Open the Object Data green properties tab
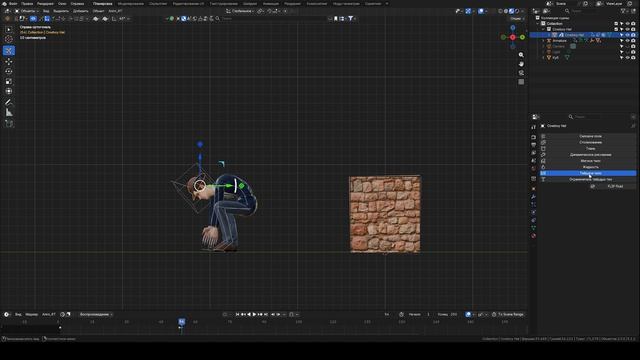Image resolution: width=640 pixels, height=360 pixels. 533,228
